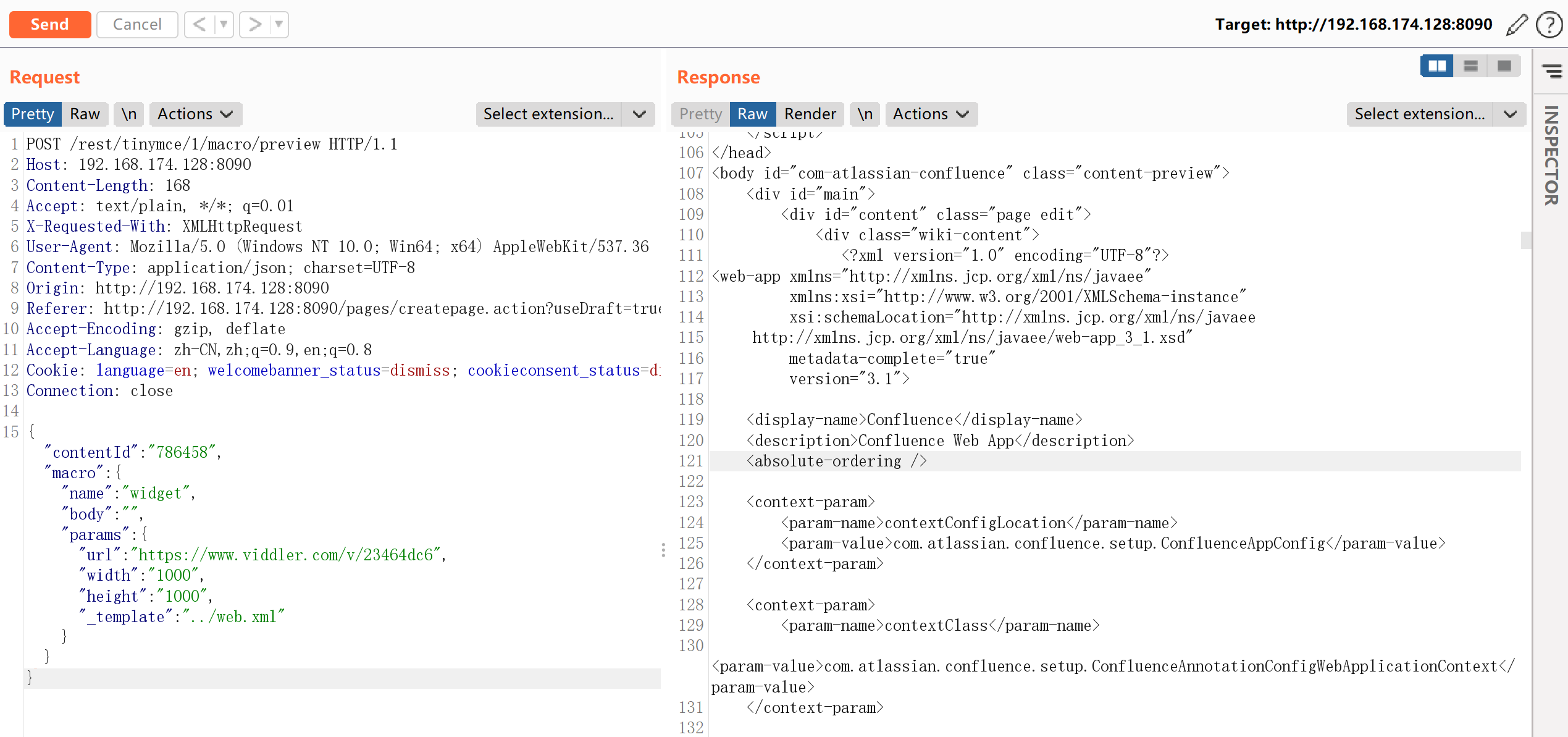The height and width of the screenshot is (737, 1568).
Task: Switch to combined single-panel layout icon
Action: [1504, 66]
